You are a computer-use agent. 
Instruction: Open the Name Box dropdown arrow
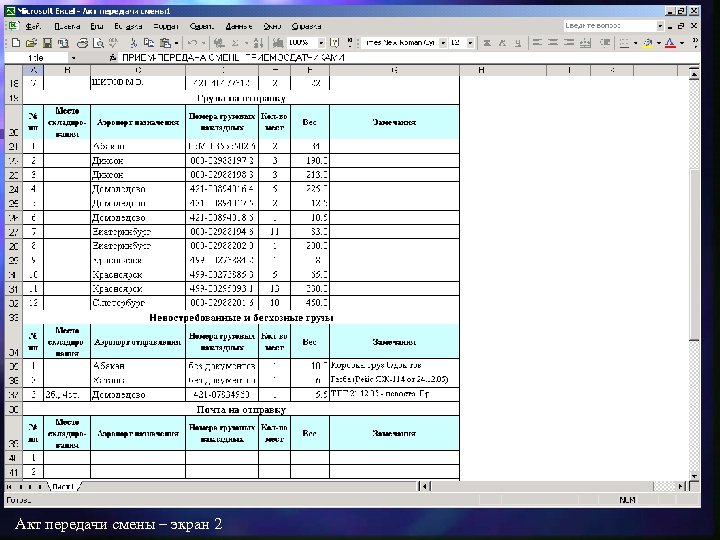click(x=73, y=58)
